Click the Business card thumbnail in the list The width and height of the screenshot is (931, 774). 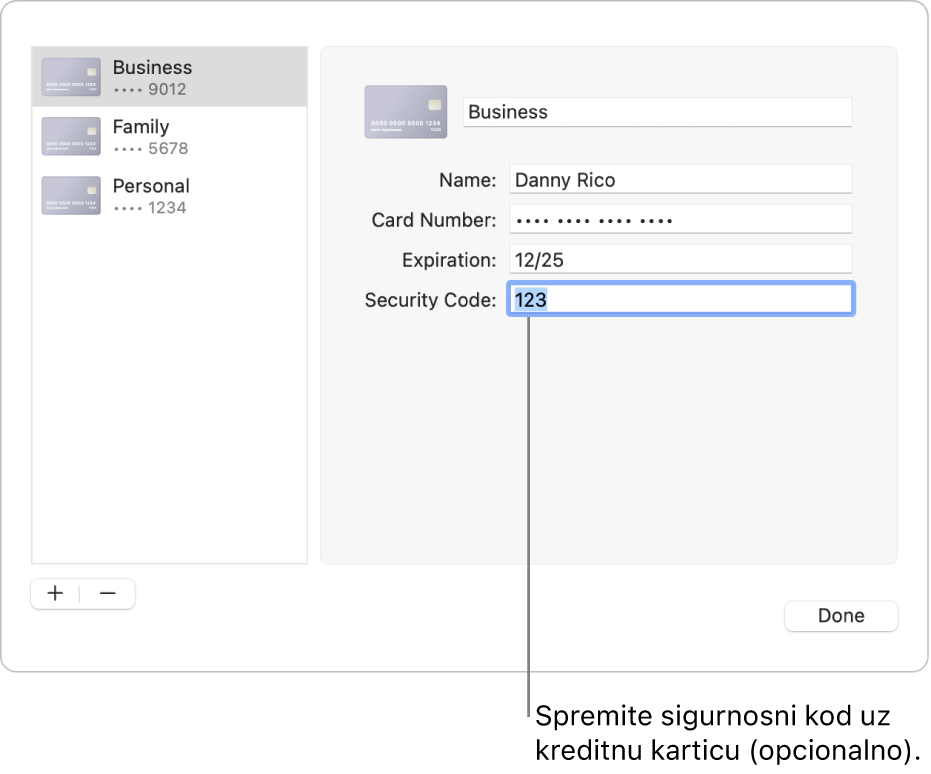[x=71, y=77]
